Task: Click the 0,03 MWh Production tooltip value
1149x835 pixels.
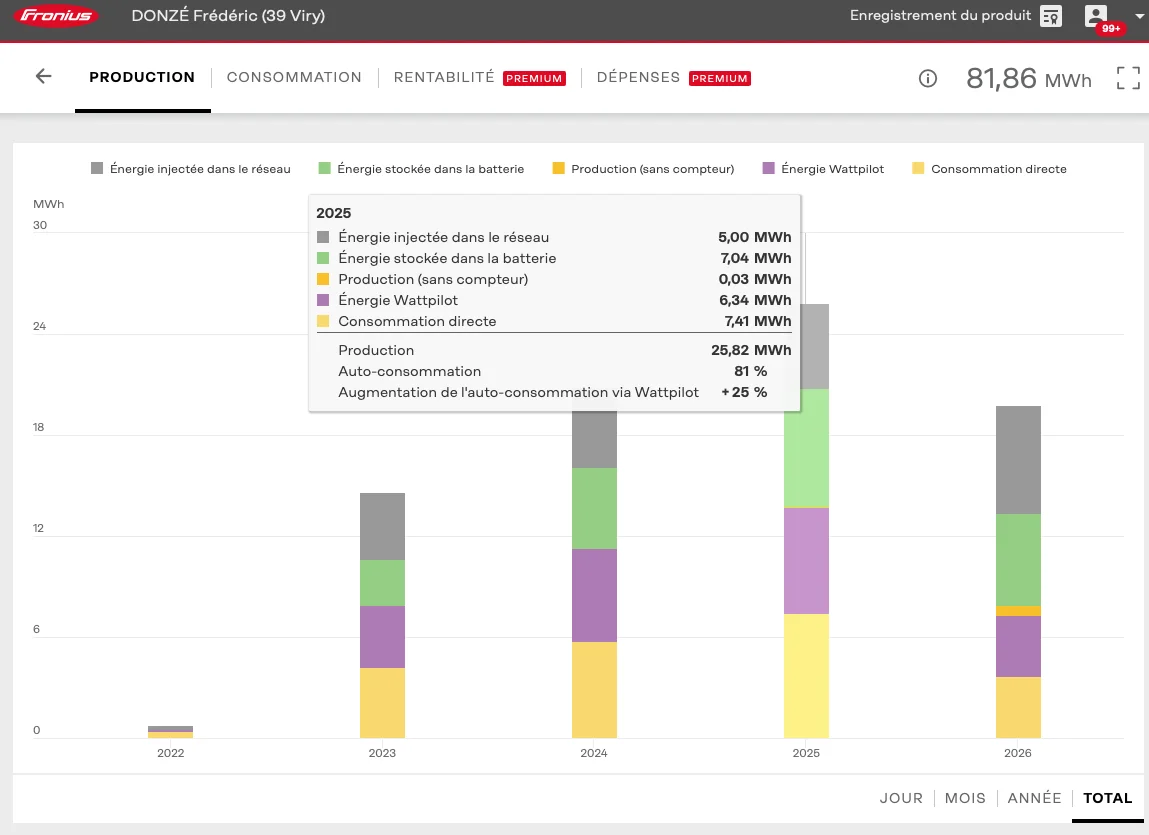Action: pyautogui.click(x=755, y=279)
